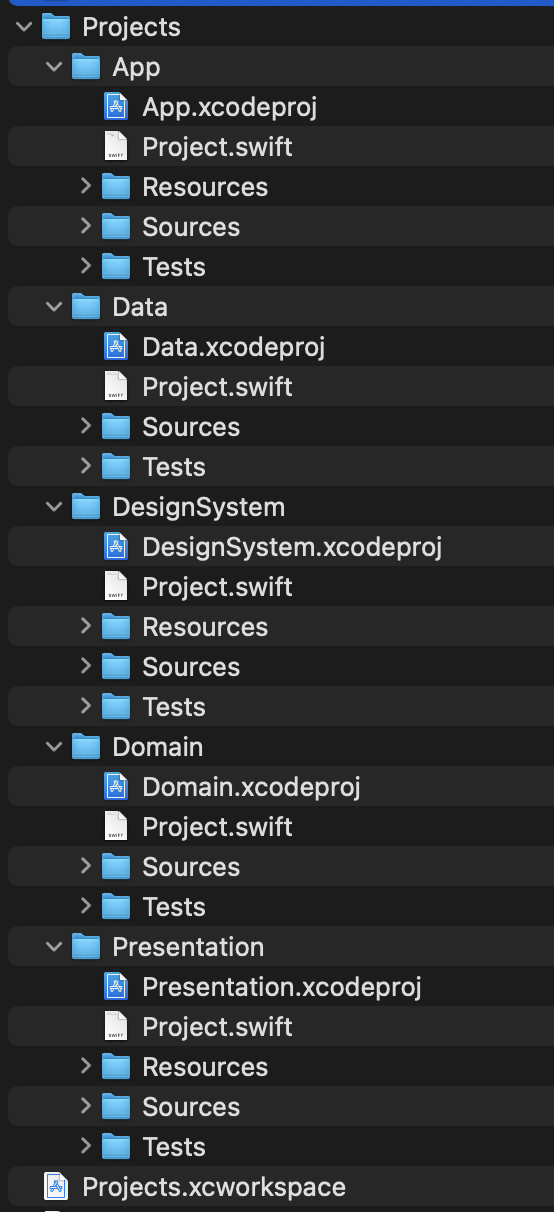The width and height of the screenshot is (554, 1212).
Task: Click the Domain folder icon
Action: (x=86, y=746)
